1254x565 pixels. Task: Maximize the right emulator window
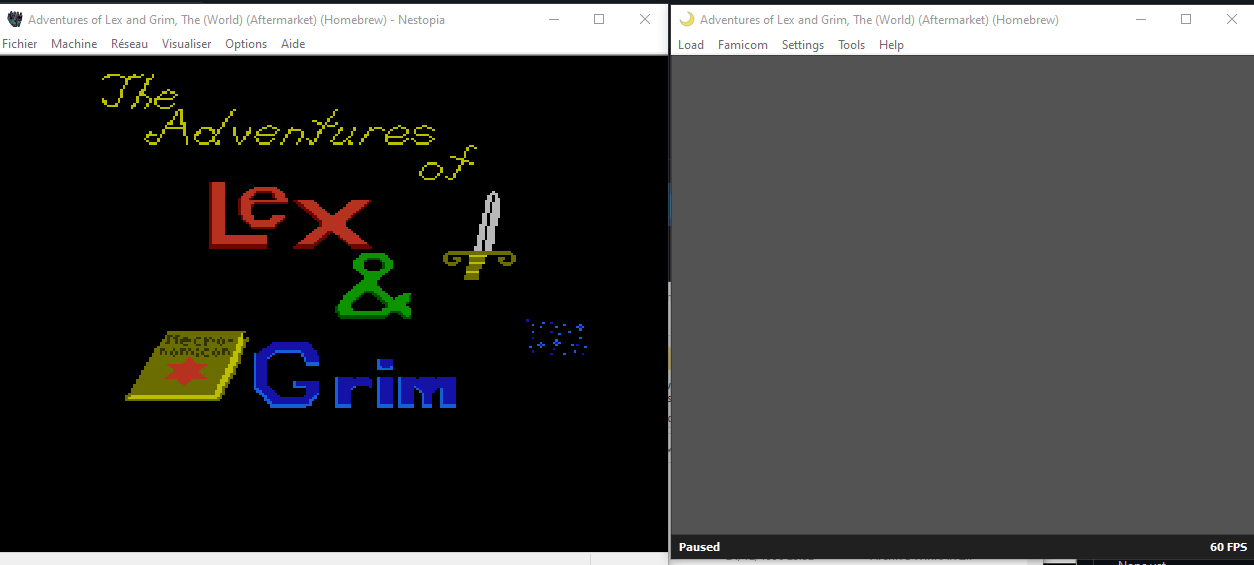pos(1186,19)
